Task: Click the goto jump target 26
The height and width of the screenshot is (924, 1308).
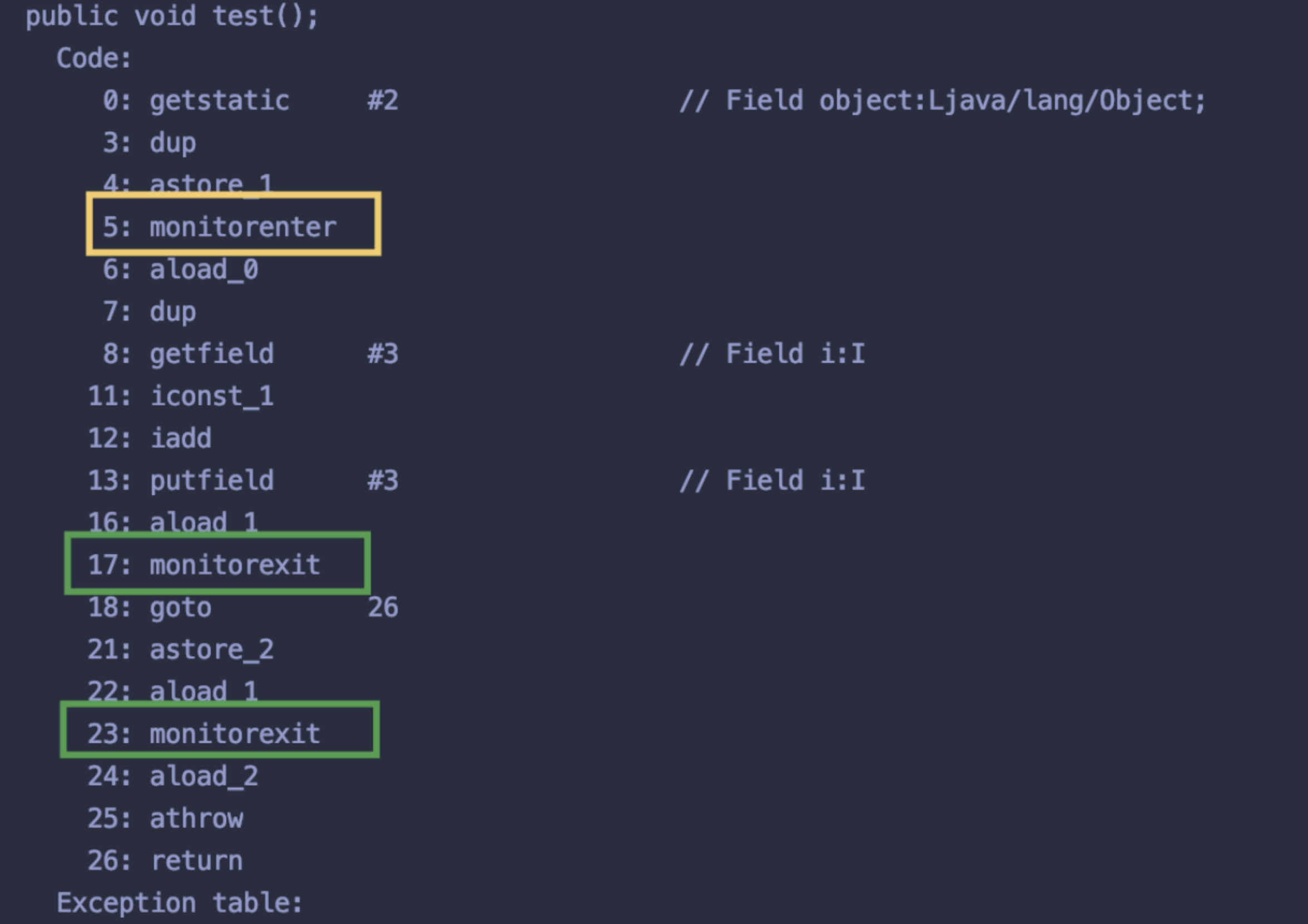Action: tap(383, 607)
